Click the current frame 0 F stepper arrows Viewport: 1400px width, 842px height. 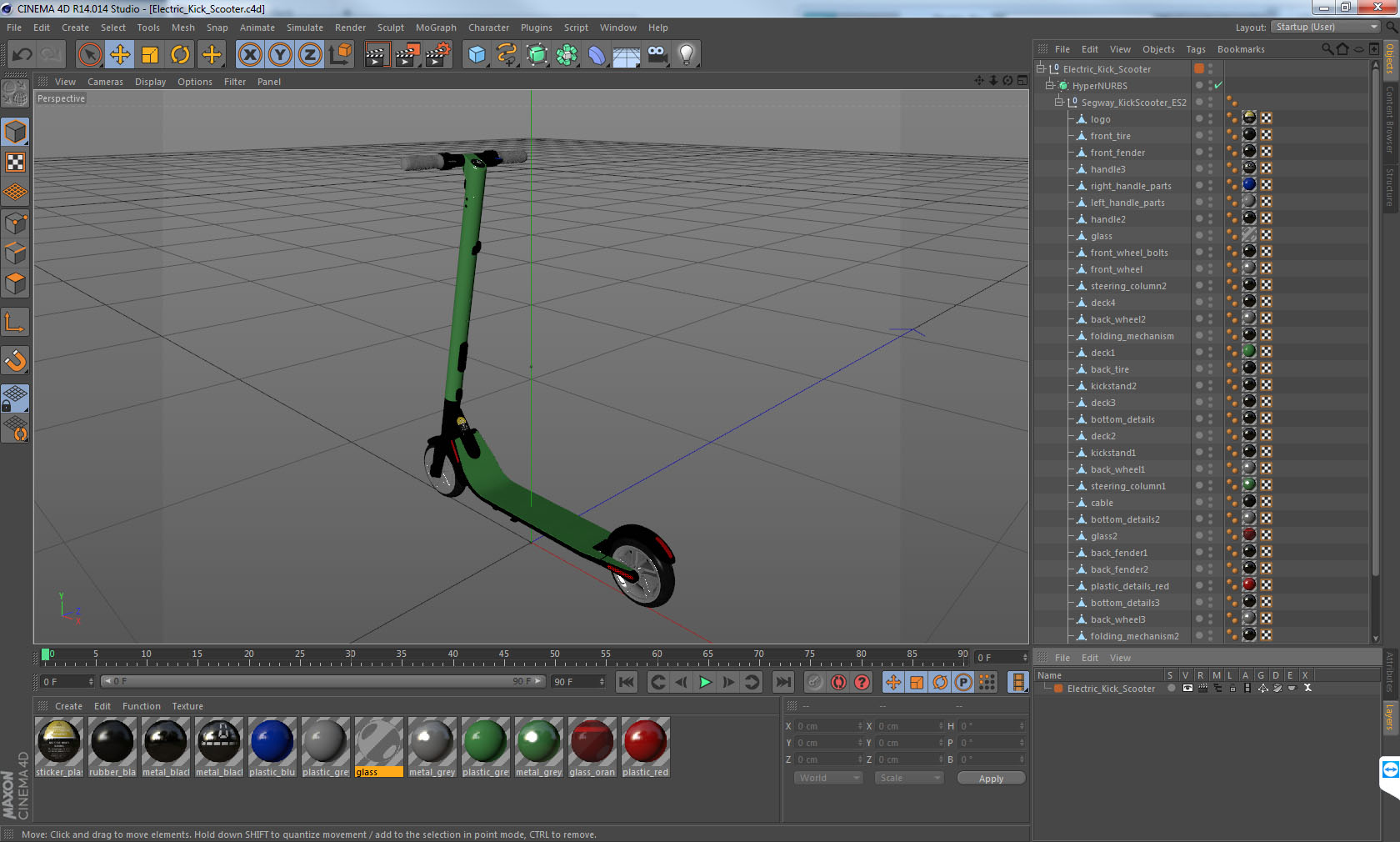(x=91, y=682)
